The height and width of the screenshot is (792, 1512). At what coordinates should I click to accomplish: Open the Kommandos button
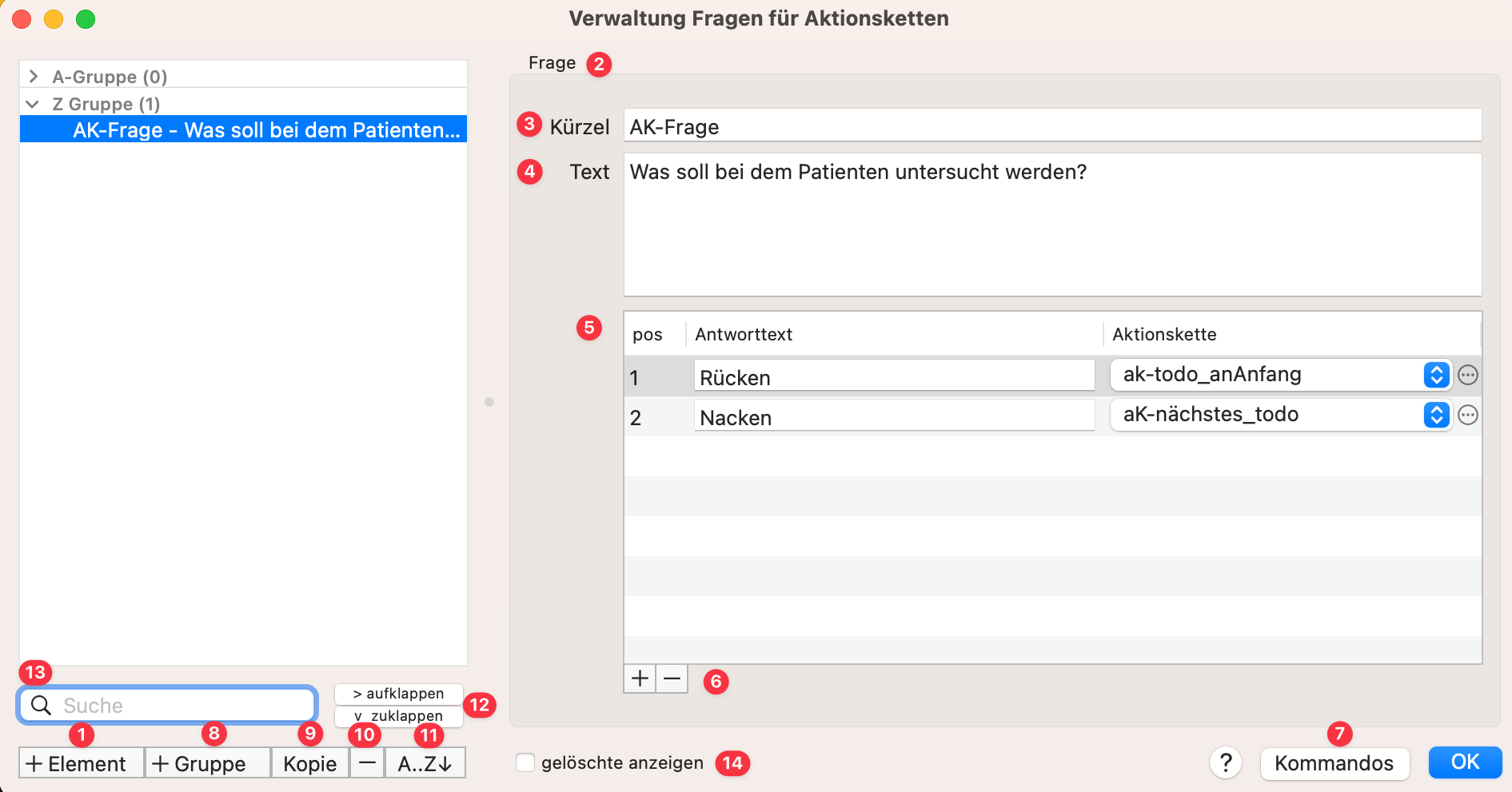(x=1334, y=763)
